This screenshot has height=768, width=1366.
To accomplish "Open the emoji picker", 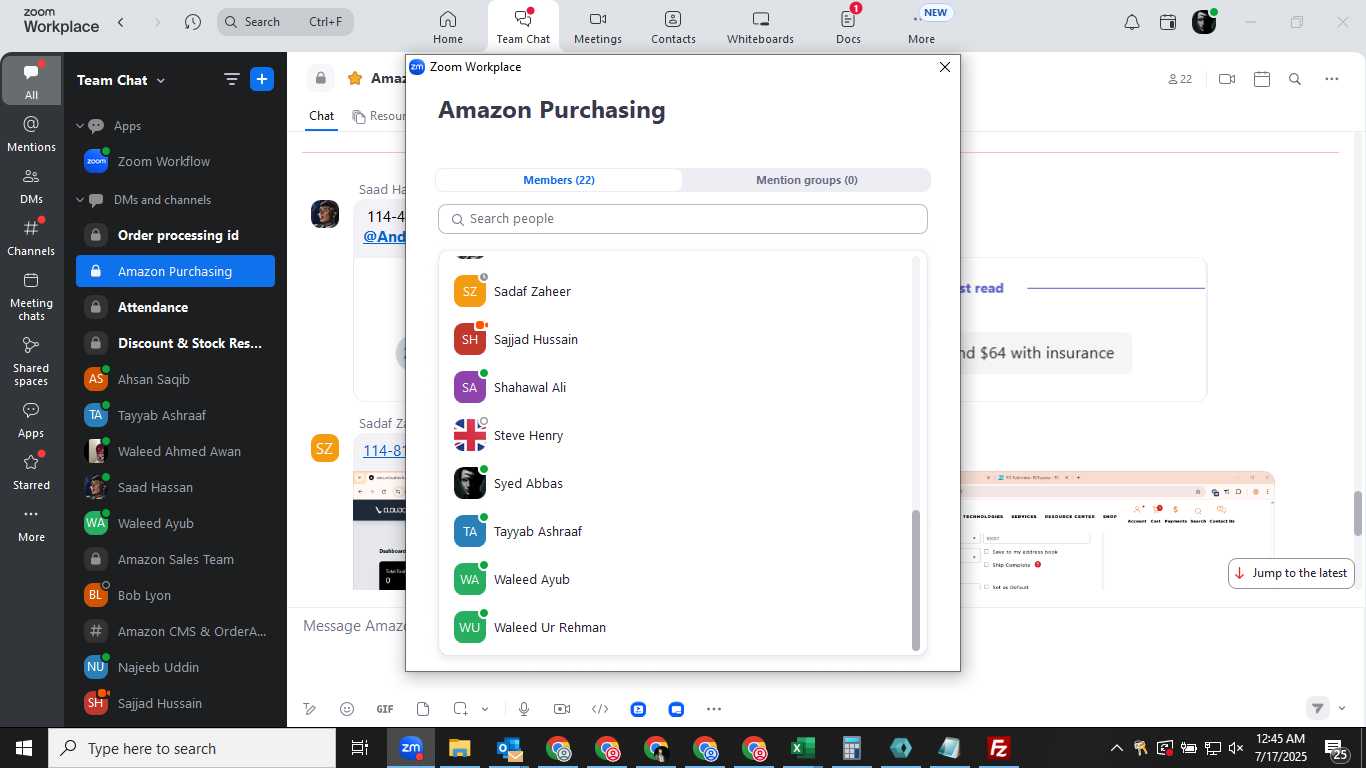I will (x=347, y=709).
